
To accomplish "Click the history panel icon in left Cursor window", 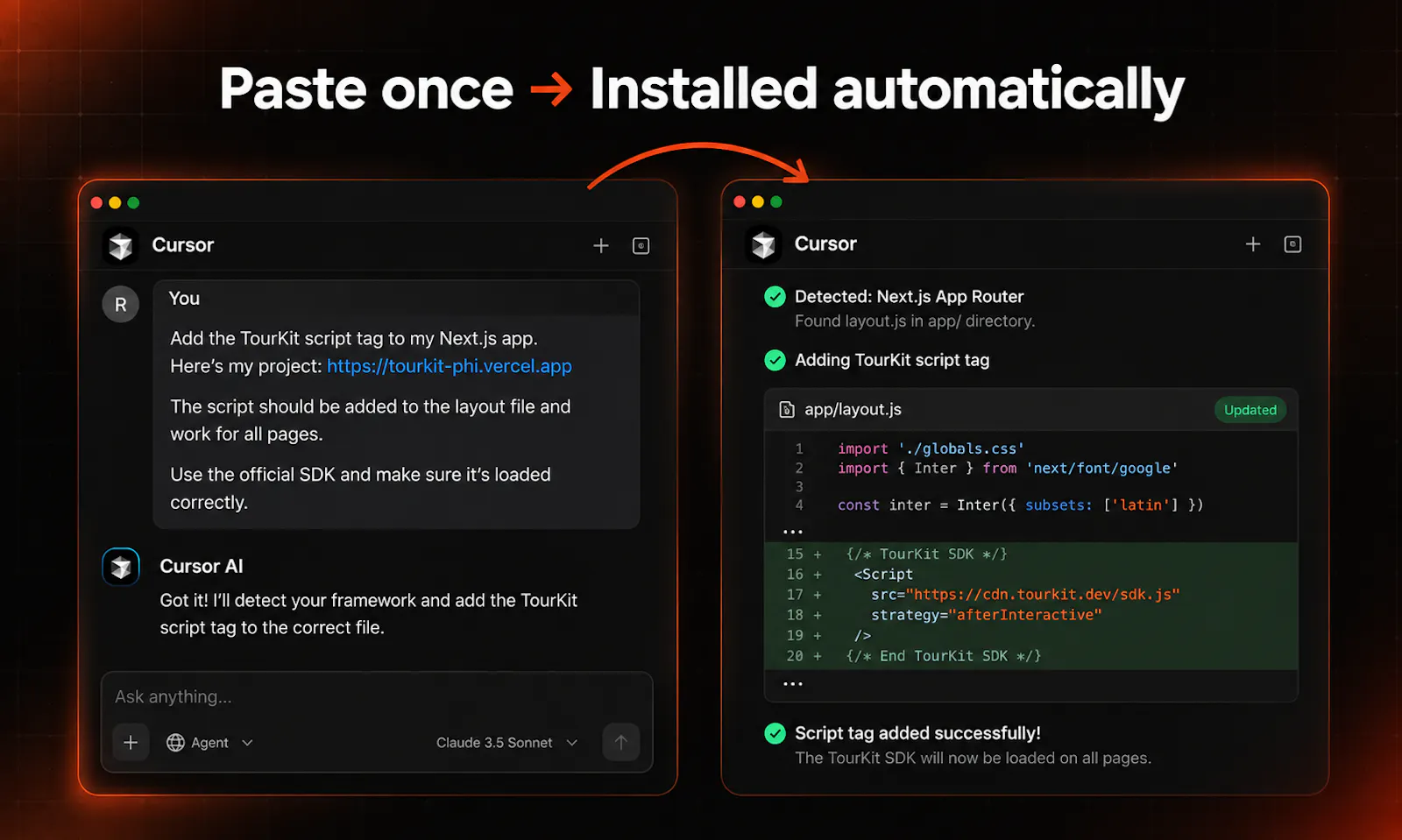I will [641, 246].
